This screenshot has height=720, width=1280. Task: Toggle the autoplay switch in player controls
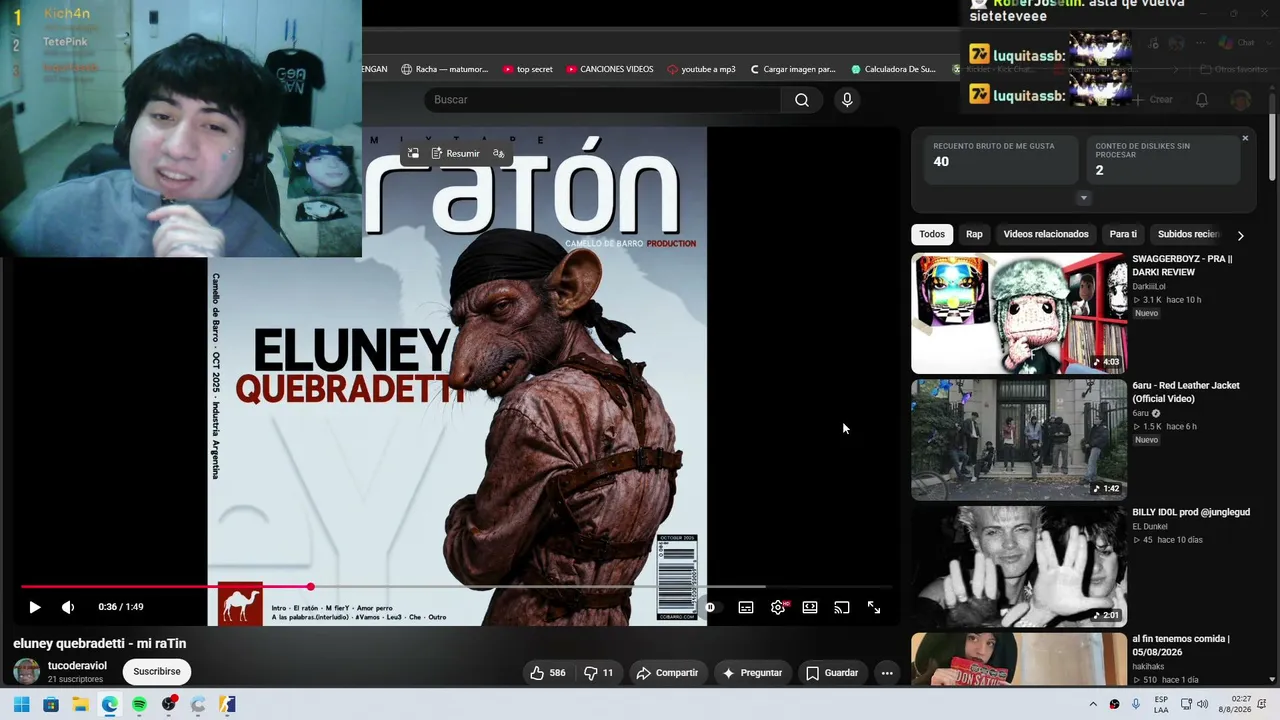tap(711, 607)
